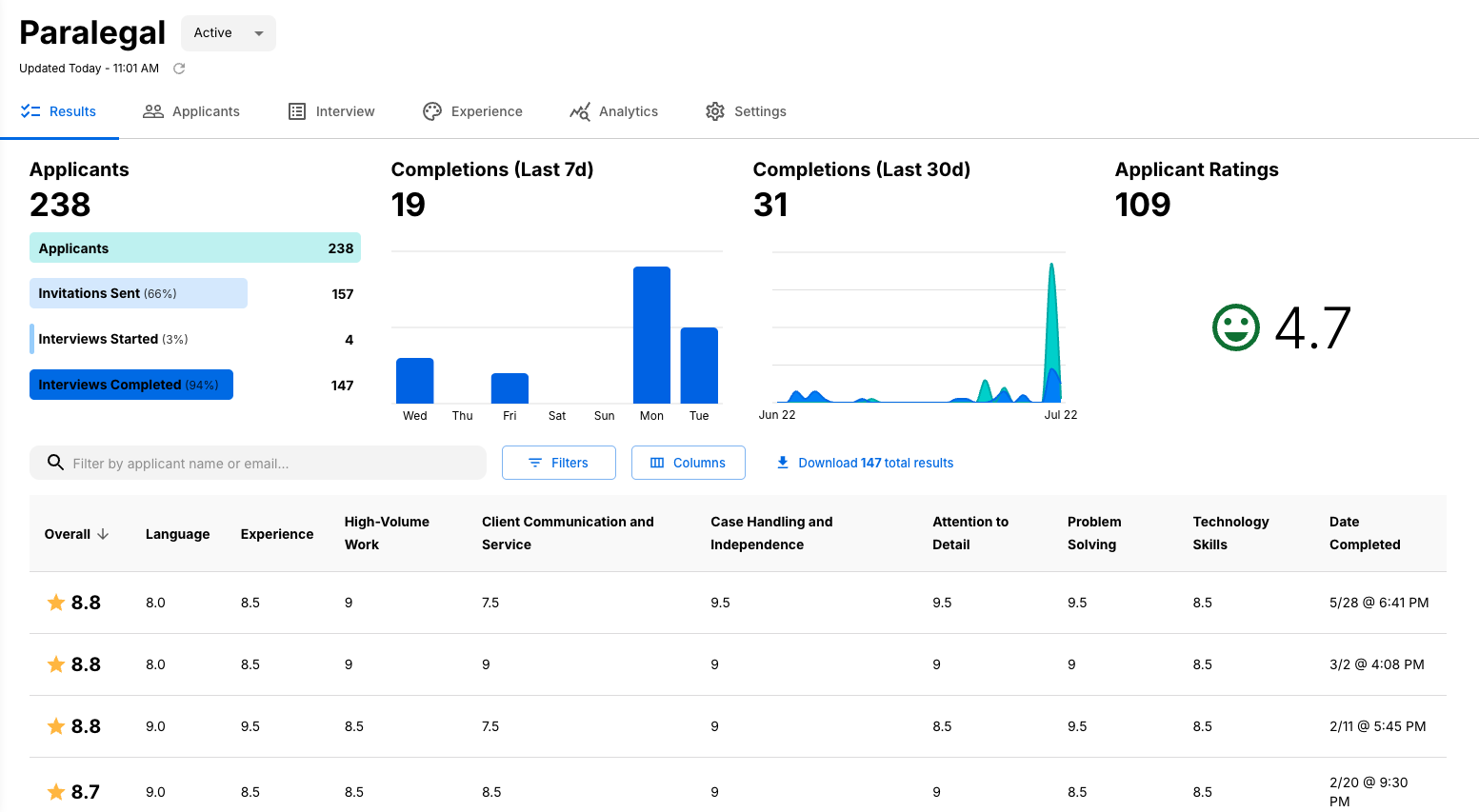This screenshot has width=1479, height=812.
Task: Click the Interviews Completed progress bar
Action: (x=131, y=385)
